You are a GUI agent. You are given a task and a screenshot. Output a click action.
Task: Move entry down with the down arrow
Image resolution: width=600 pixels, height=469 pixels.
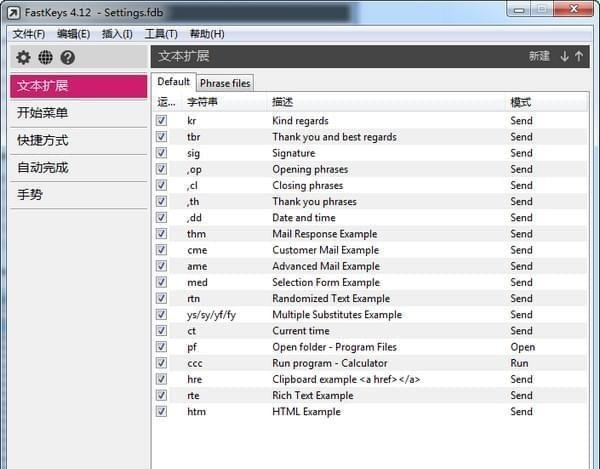point(564,56)
